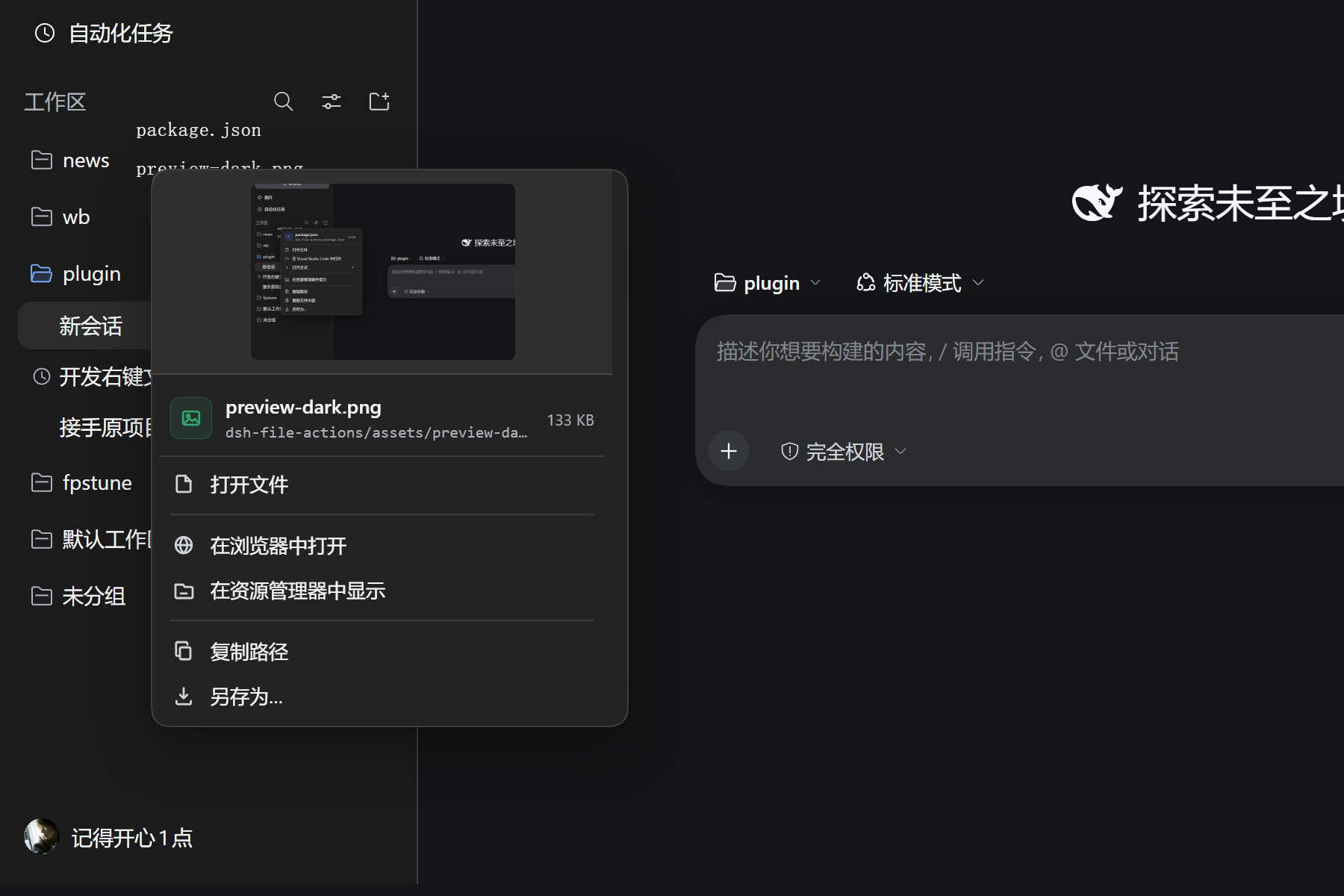Click the plus attach button in input box
Image resolution: width=1344 pixels, height=896 pixels.
(x=729, y=451)
